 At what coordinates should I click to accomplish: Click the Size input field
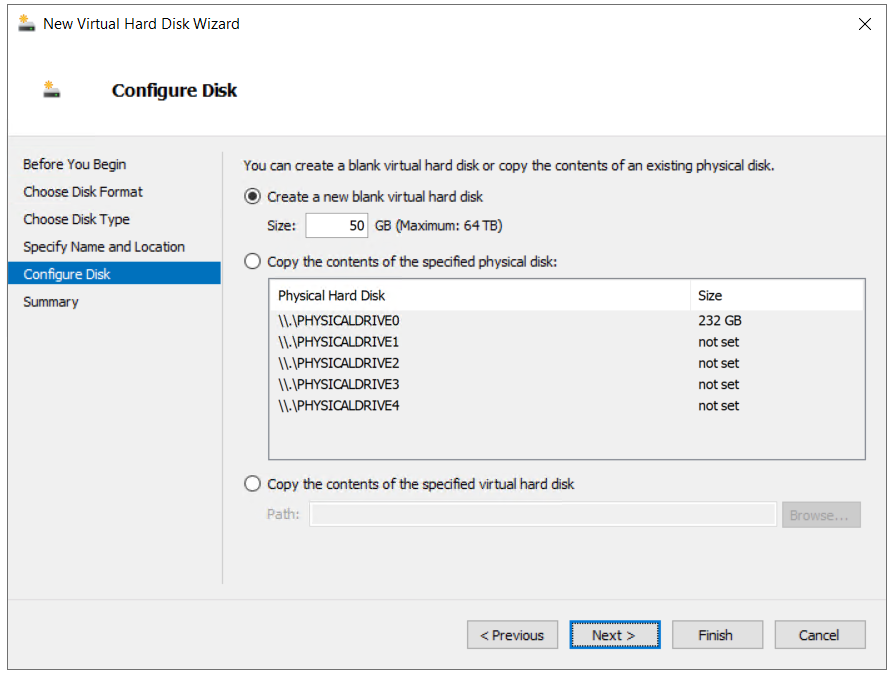[337, 226]
